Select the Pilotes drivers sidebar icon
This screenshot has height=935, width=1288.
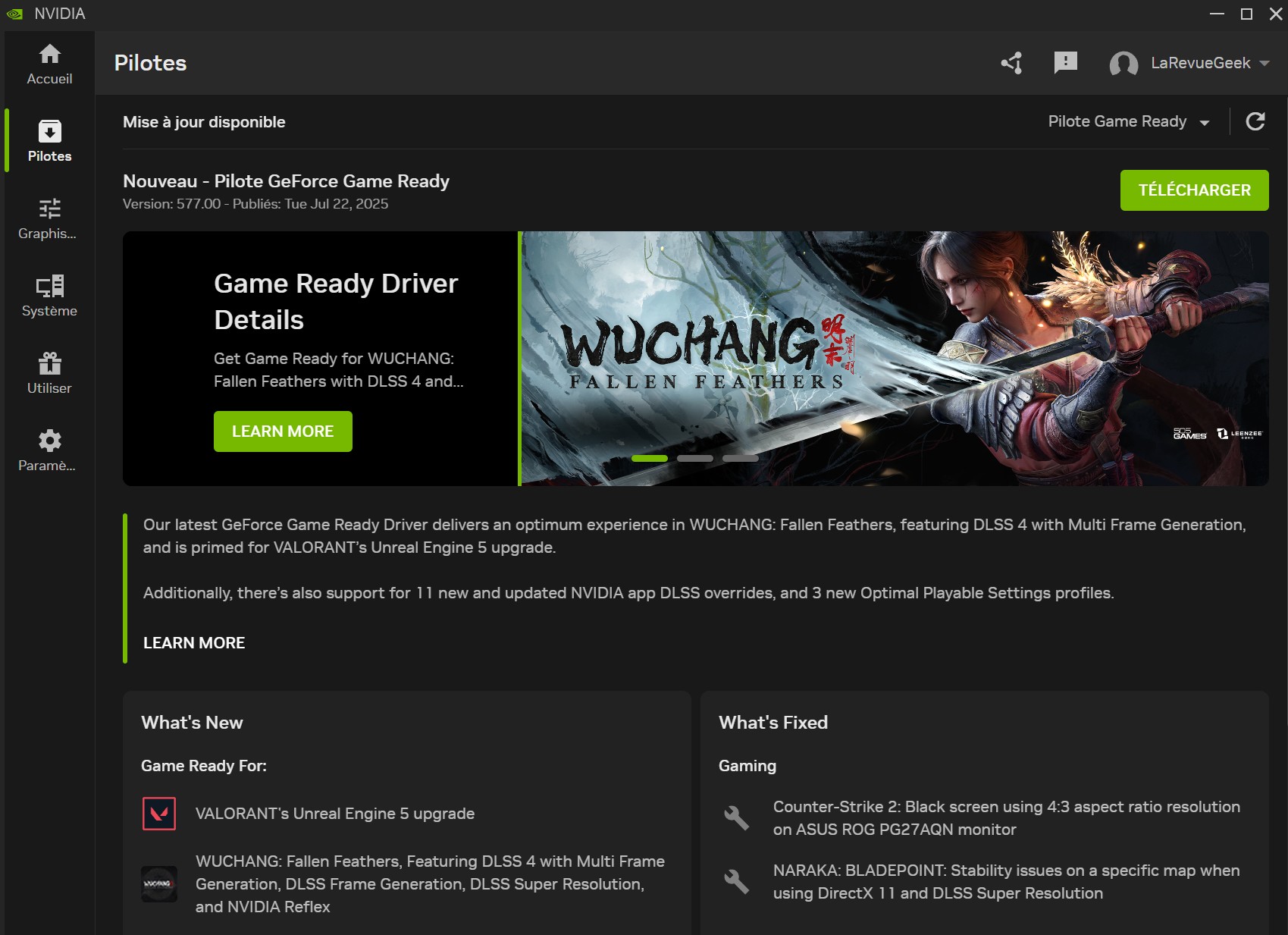49,141
